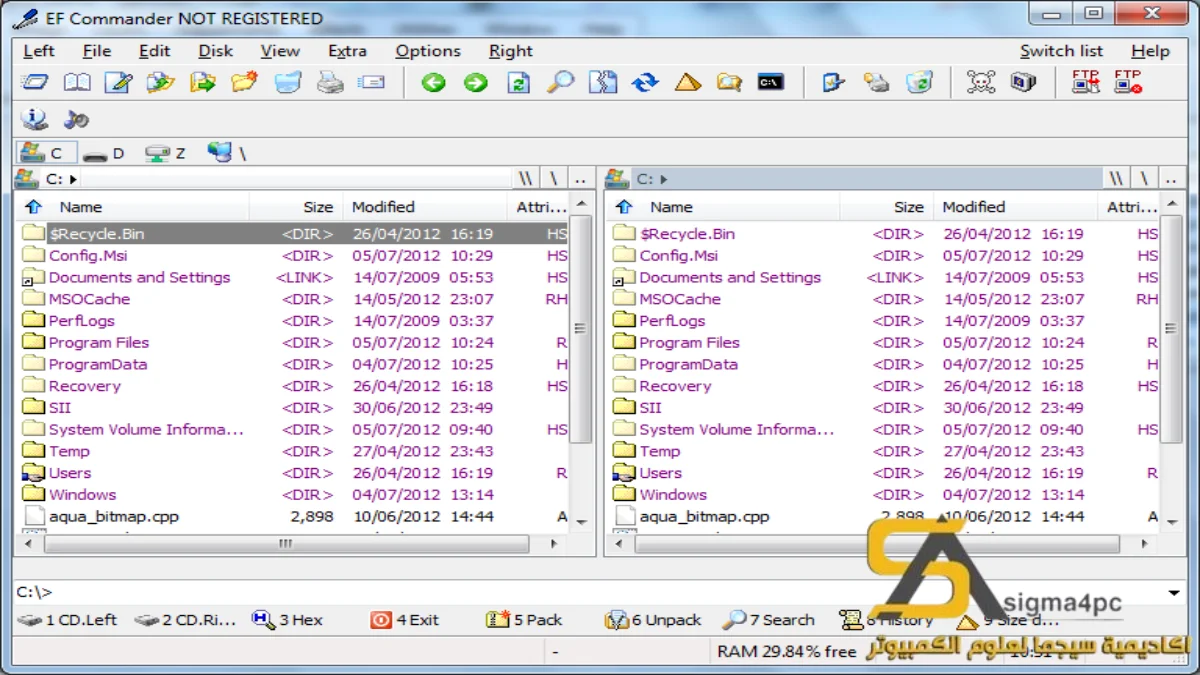1200x675 pixels.
Task: Click the open book view icon
Action: pyautogui.click(x=77, y=83)
